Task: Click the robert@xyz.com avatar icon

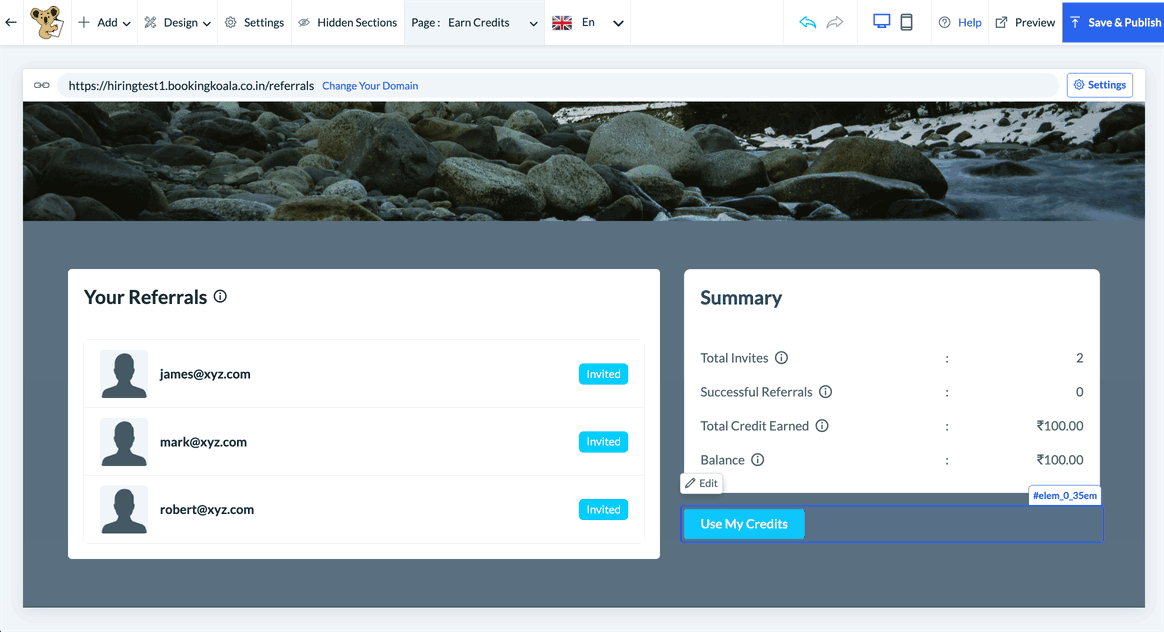Action: point(123,509)
